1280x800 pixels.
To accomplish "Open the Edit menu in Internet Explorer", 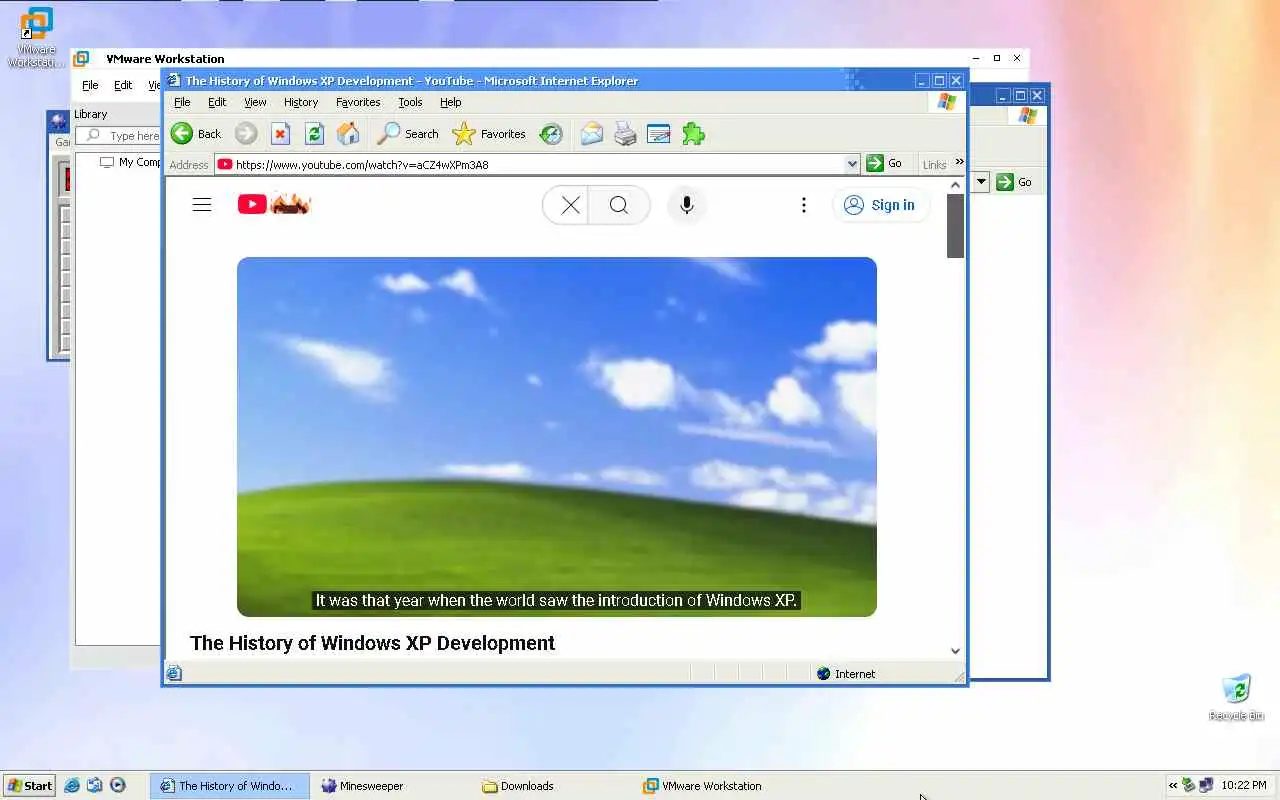I will click(x=217, y=102).
